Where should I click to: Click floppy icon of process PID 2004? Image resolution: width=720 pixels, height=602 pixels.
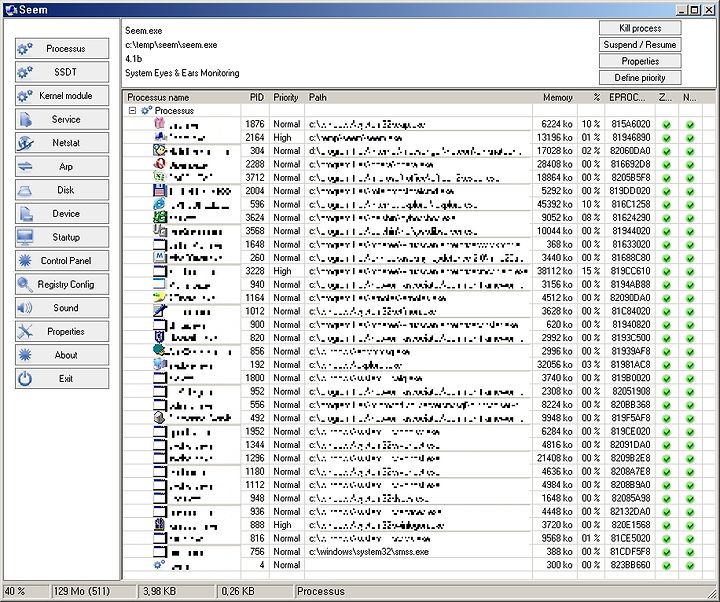[159, 190]
